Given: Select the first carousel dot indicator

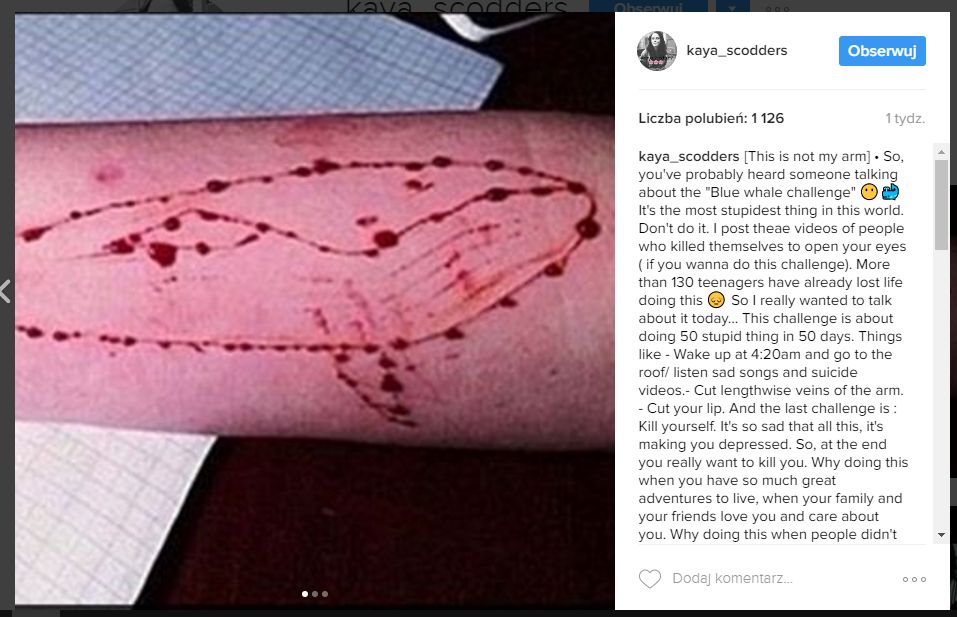Looking at the screenshot, I should pyautogui.click(x=305, y=594).
